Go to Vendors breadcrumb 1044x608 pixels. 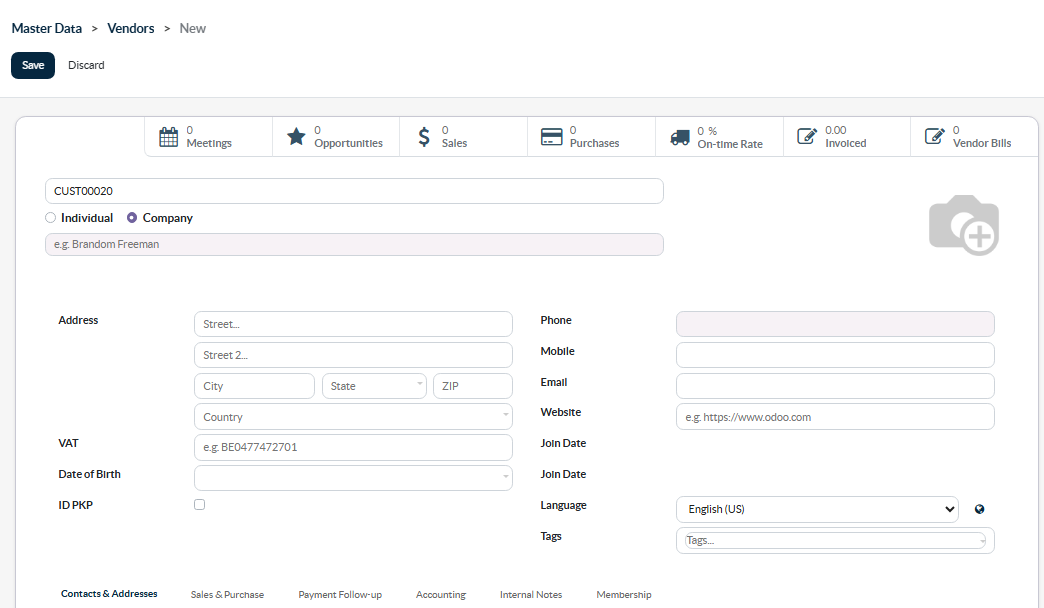coord(130,28)
